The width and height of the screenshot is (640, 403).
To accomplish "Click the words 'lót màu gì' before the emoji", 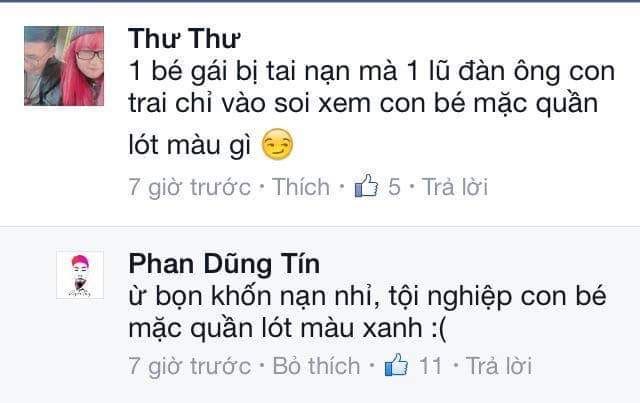I will click(x=190, y=145).
